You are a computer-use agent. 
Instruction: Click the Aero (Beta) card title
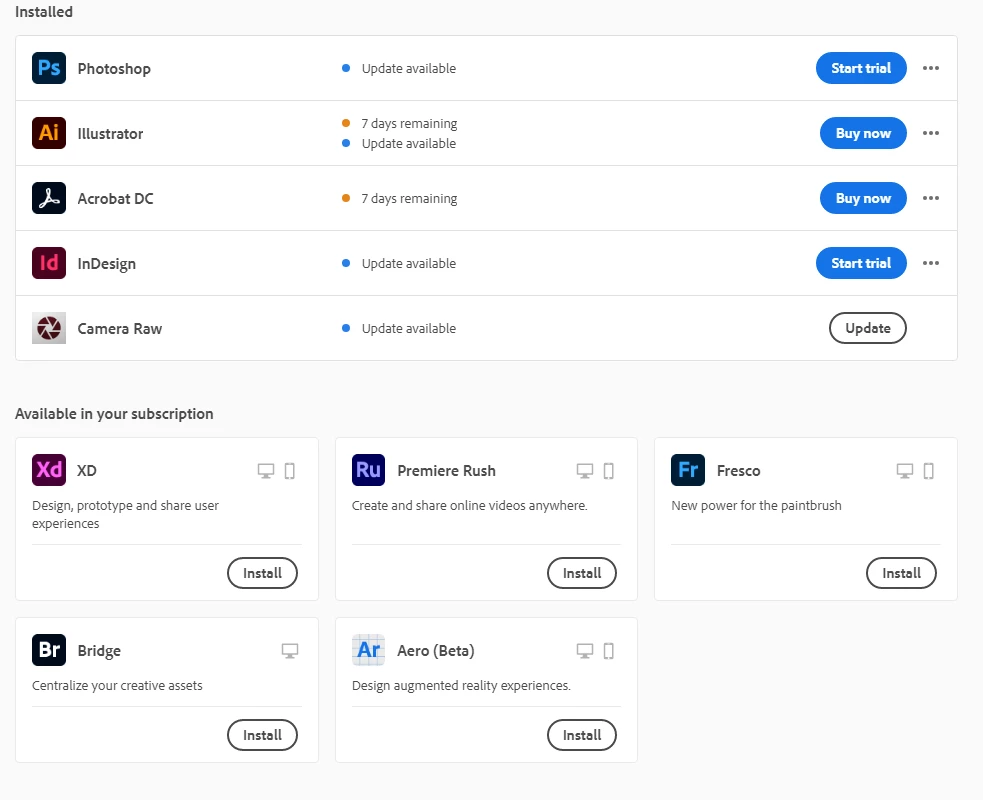(436, 651)
